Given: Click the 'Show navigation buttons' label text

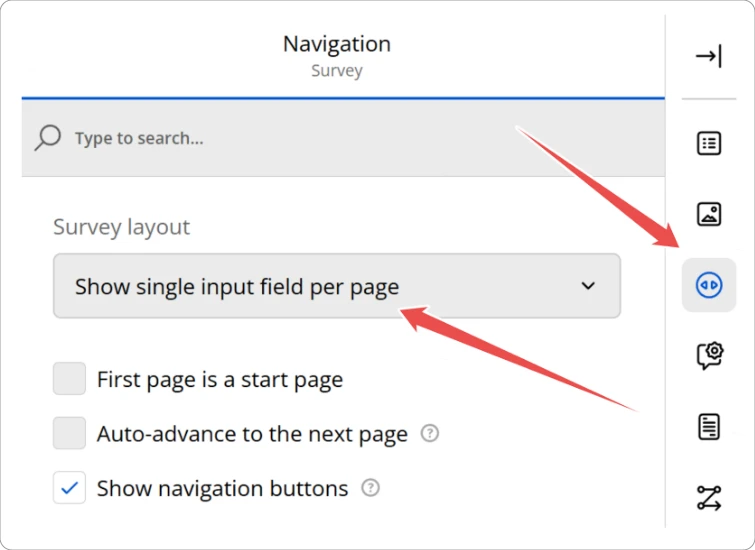Looking at the screenshot, I should (222, 488).
